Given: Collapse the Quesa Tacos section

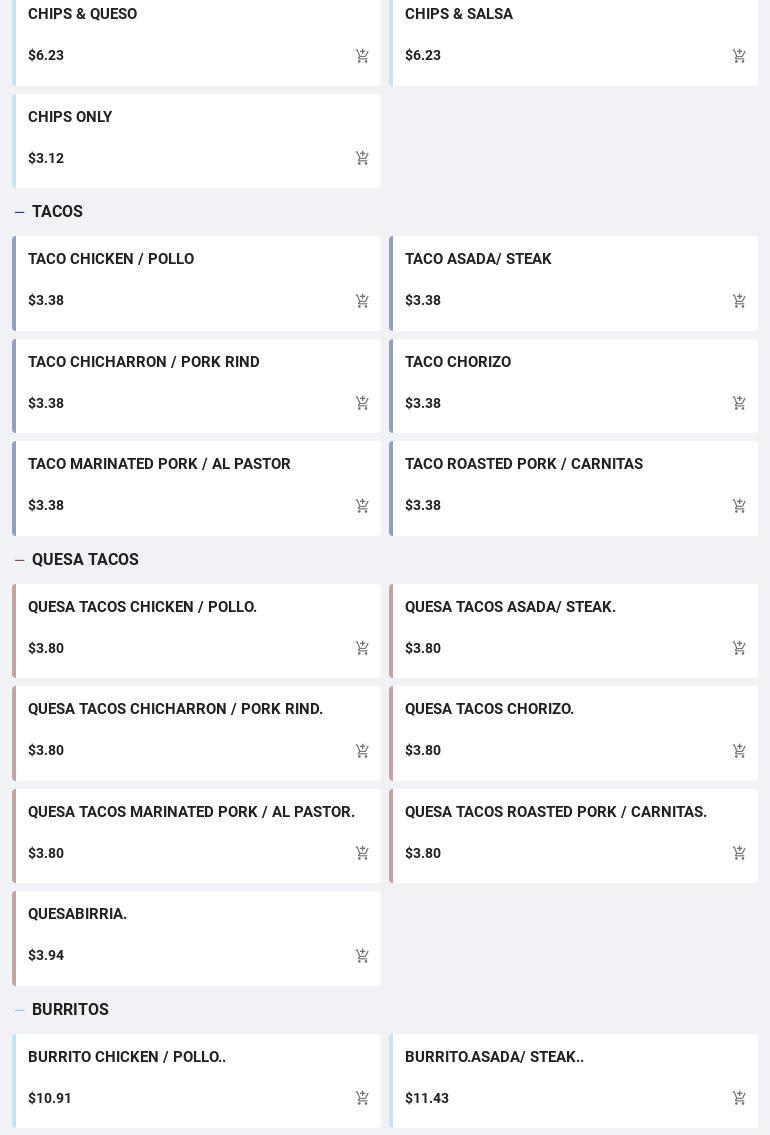Looking at the screenshot, I should click(20, 560).
